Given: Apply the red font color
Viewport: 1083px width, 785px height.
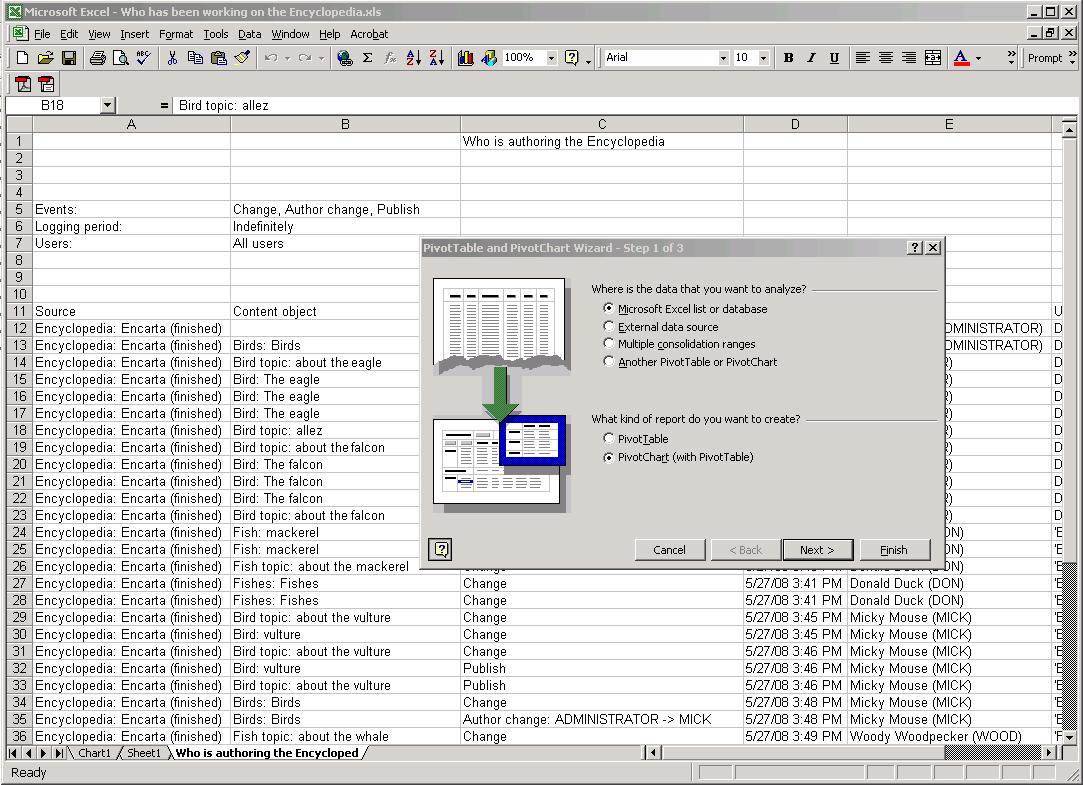Looking at the screenshot, I should click(961, 58).
